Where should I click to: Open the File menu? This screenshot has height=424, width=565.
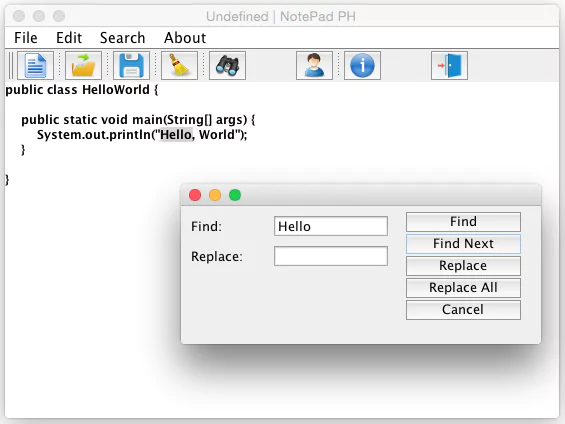coord(26,38)
